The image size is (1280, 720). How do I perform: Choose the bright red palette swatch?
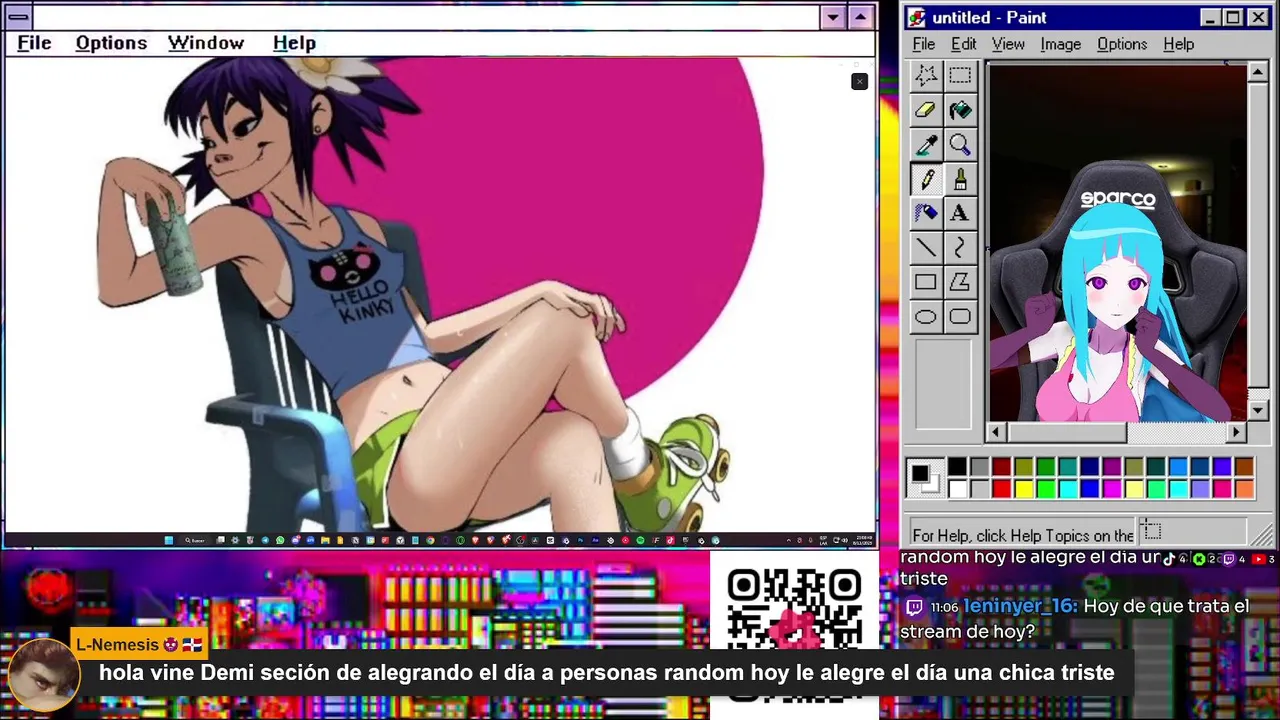[1001, 488]
